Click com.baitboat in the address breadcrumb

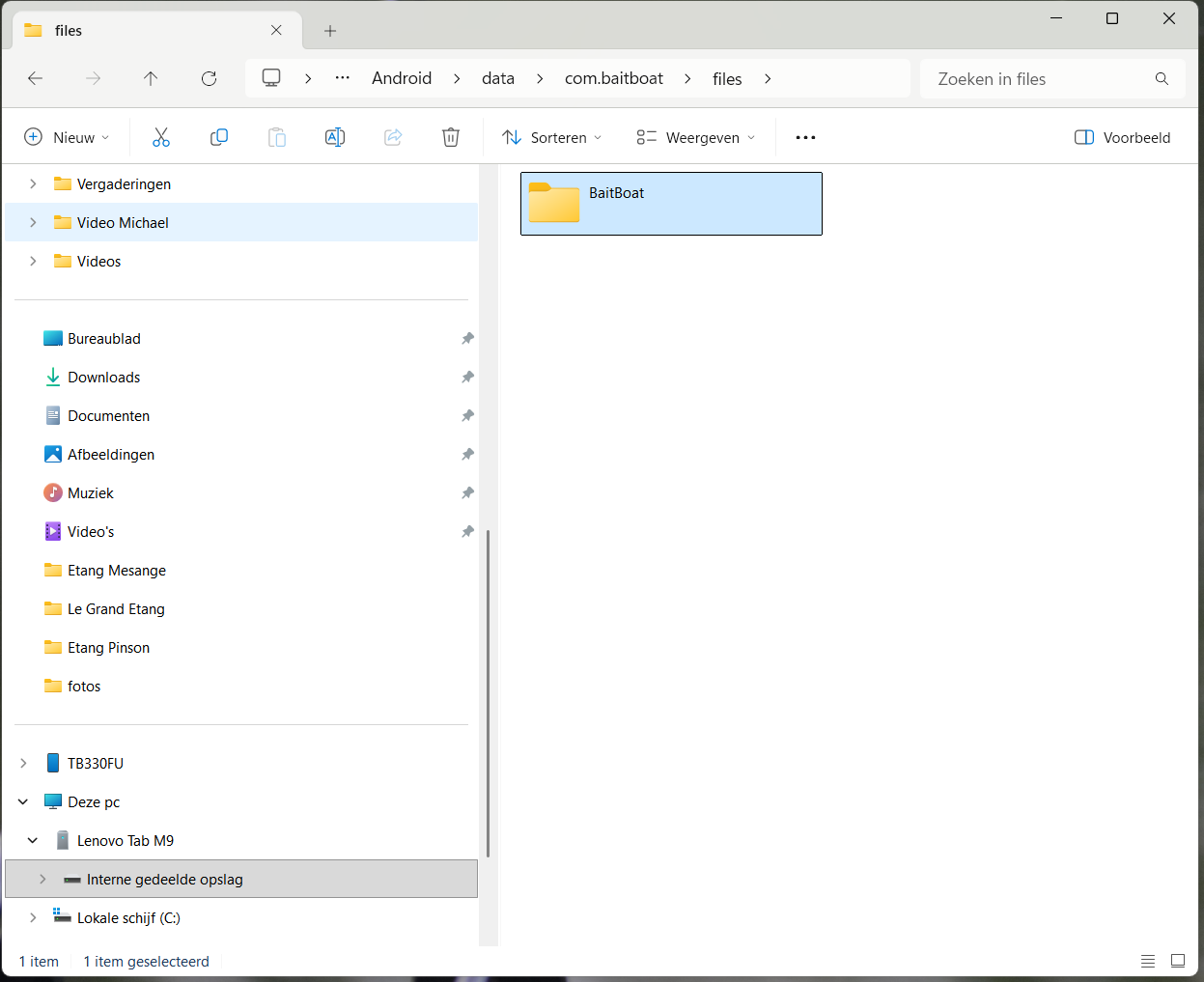pos(614,79)
